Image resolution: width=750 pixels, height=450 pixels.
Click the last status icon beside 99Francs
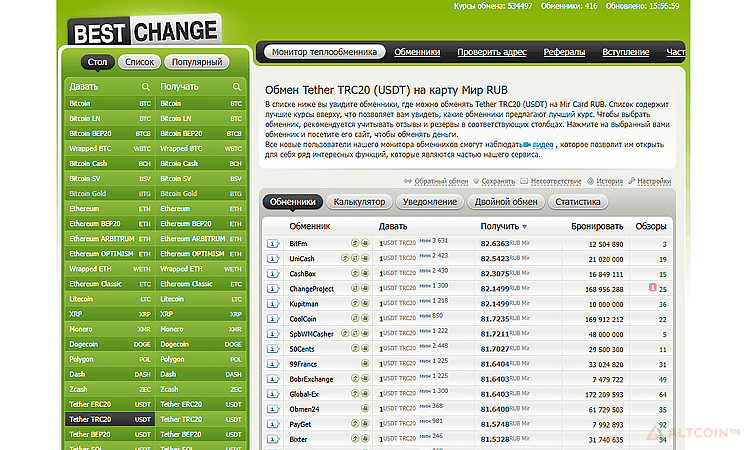coord(365,363)
